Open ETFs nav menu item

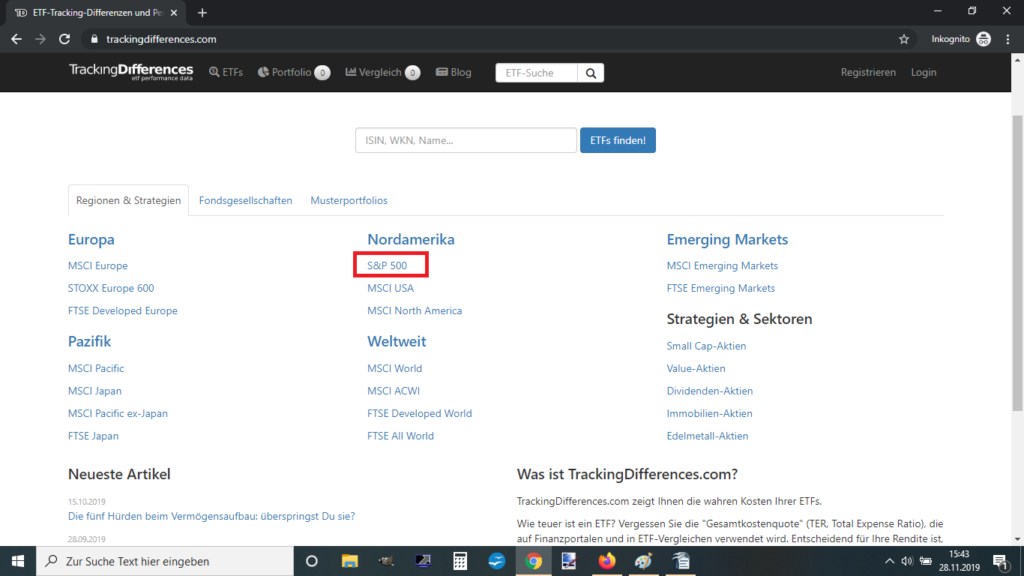[x=226, y=72]
